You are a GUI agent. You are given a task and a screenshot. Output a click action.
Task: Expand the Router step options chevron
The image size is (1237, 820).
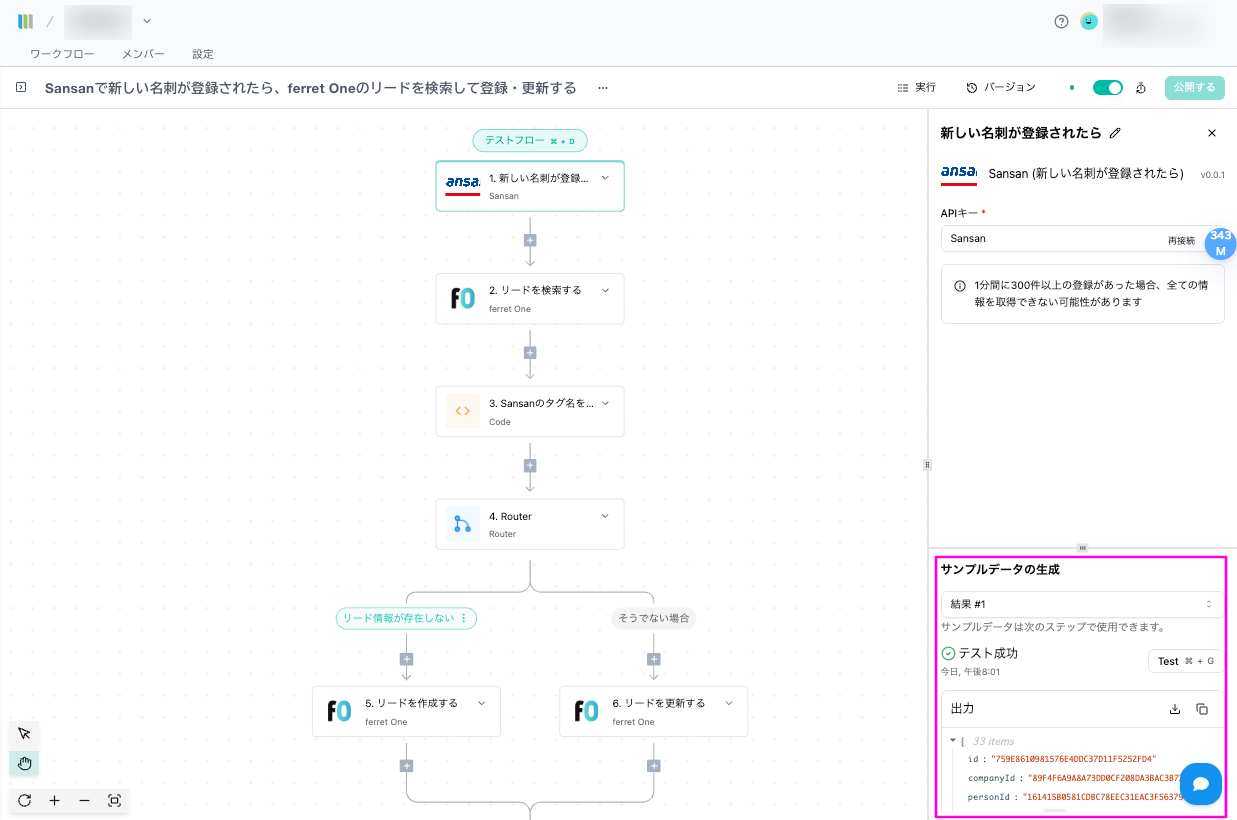(x=605, y=516)
